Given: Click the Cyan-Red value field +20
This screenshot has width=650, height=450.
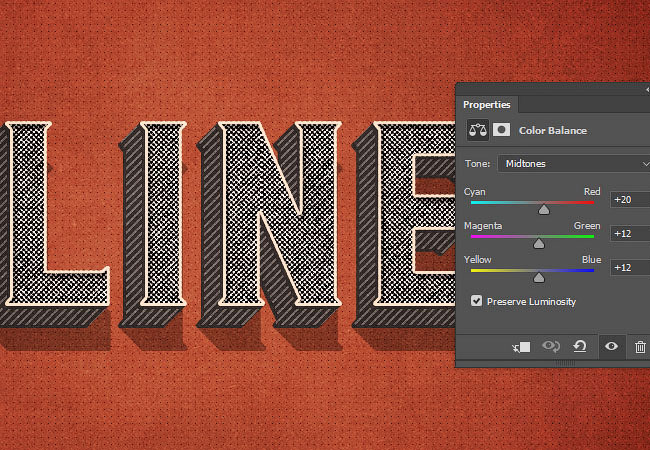Looking at the screenshot, I should coord(630,200).
